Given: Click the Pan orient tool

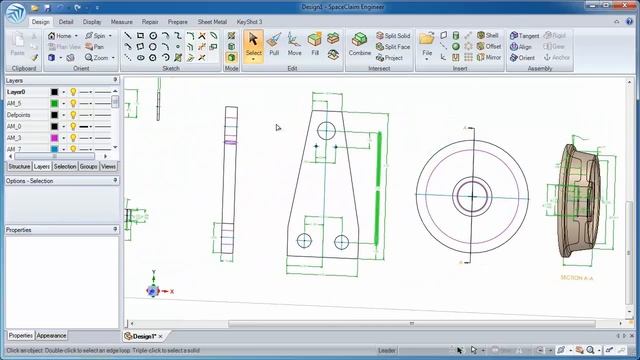Looking at the screenshot, I should 94,47.
